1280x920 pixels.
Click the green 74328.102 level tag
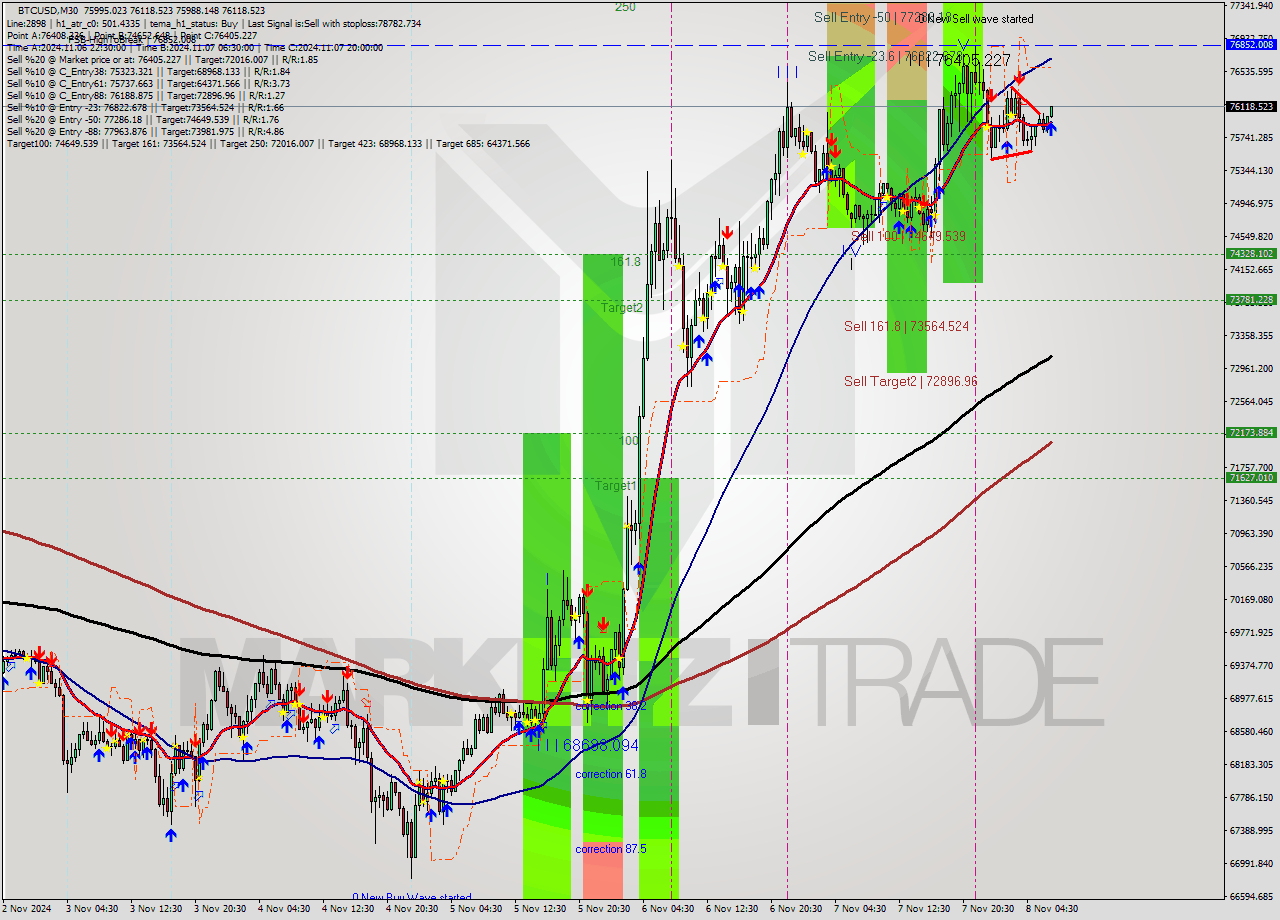(1252, 254)
